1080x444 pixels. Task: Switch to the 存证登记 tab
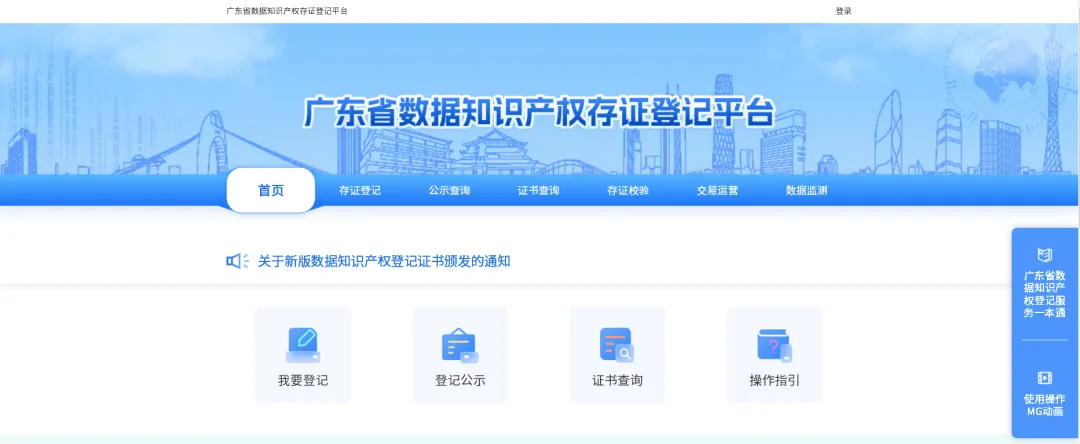360,190
